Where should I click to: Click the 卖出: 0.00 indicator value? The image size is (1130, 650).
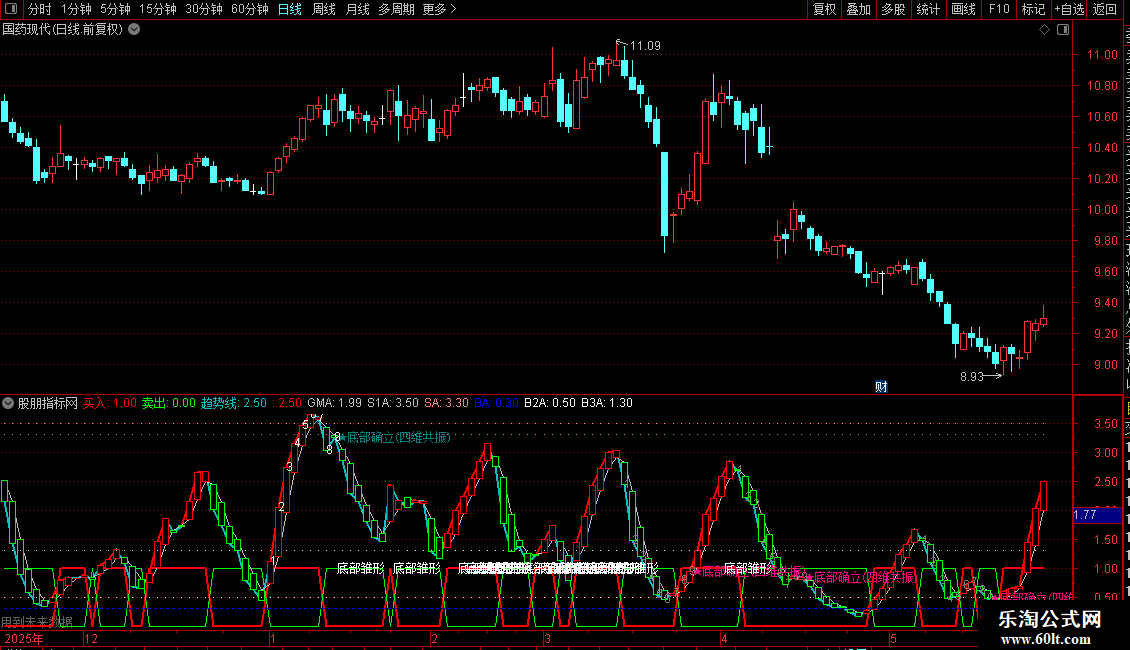coord(169,403)
